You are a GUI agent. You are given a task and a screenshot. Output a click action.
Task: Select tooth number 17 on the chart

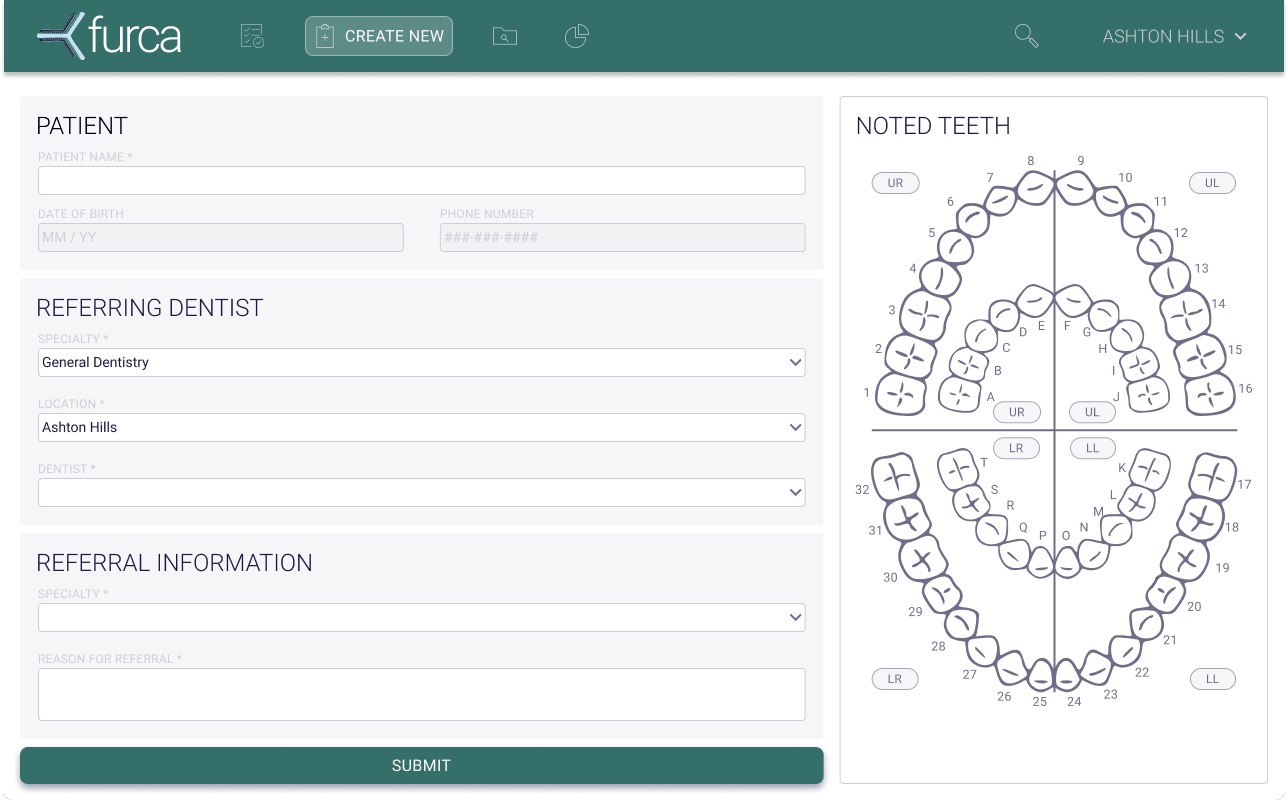[1214, 477]
